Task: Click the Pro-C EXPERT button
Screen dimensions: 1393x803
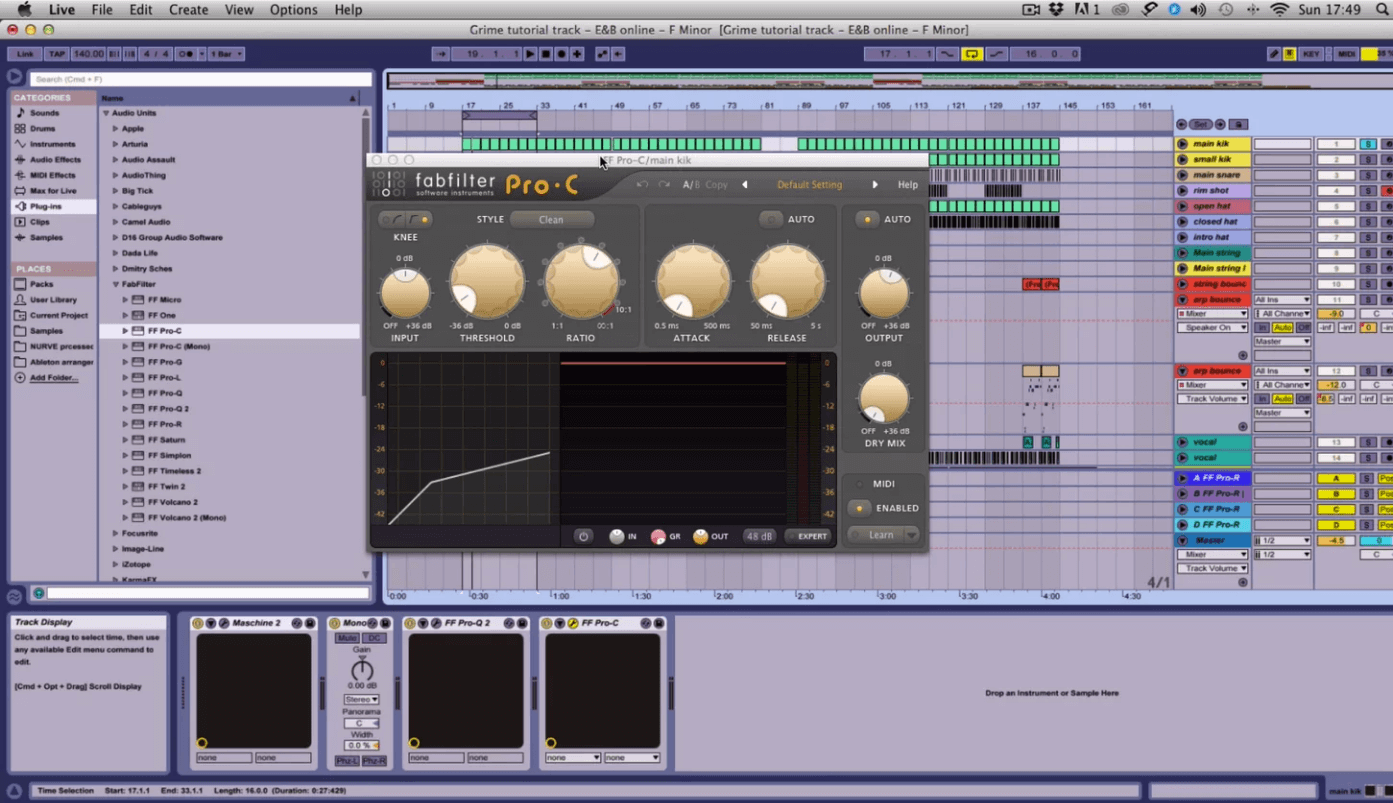Action: (808, 537)
